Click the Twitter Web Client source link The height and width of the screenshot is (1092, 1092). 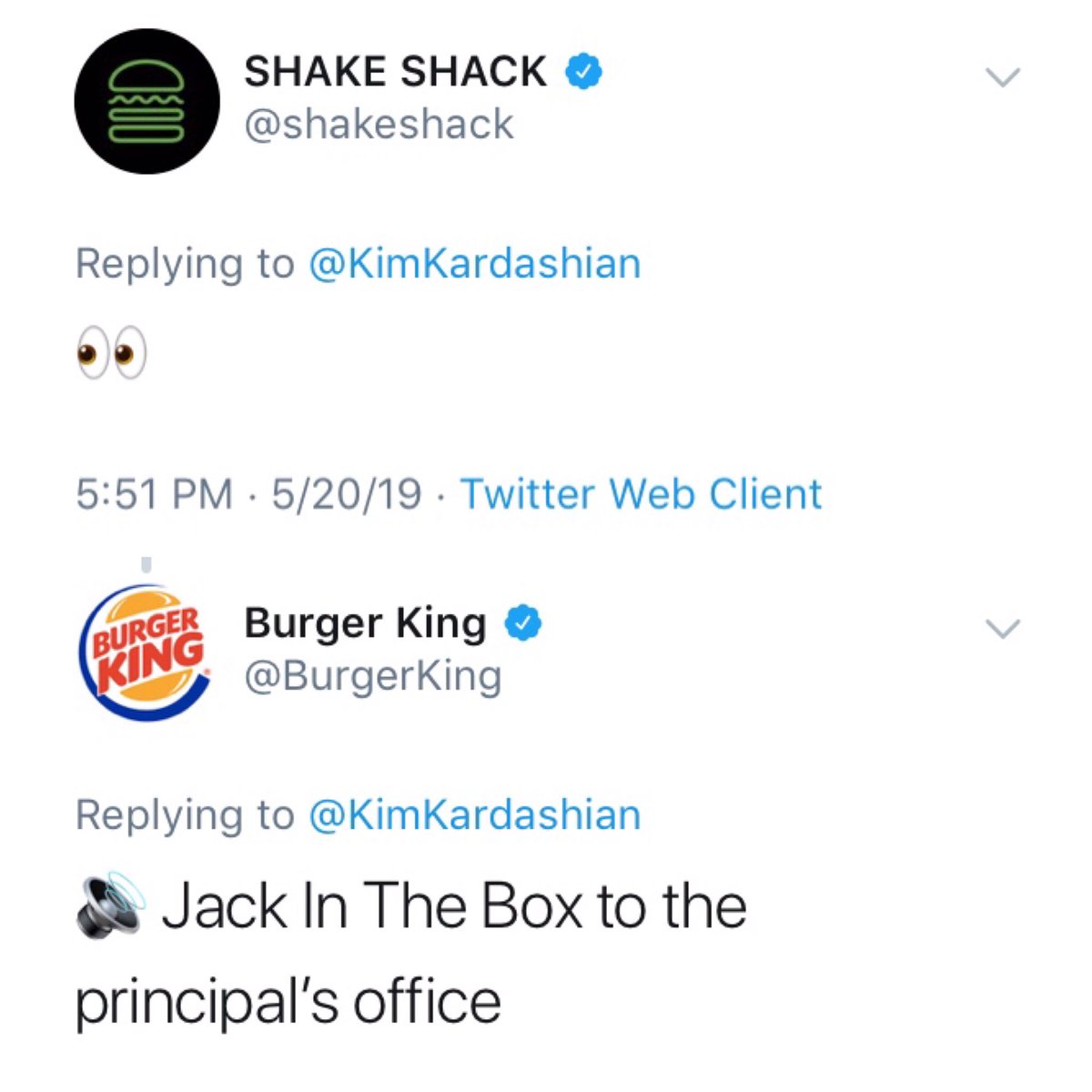click(641, 494)
